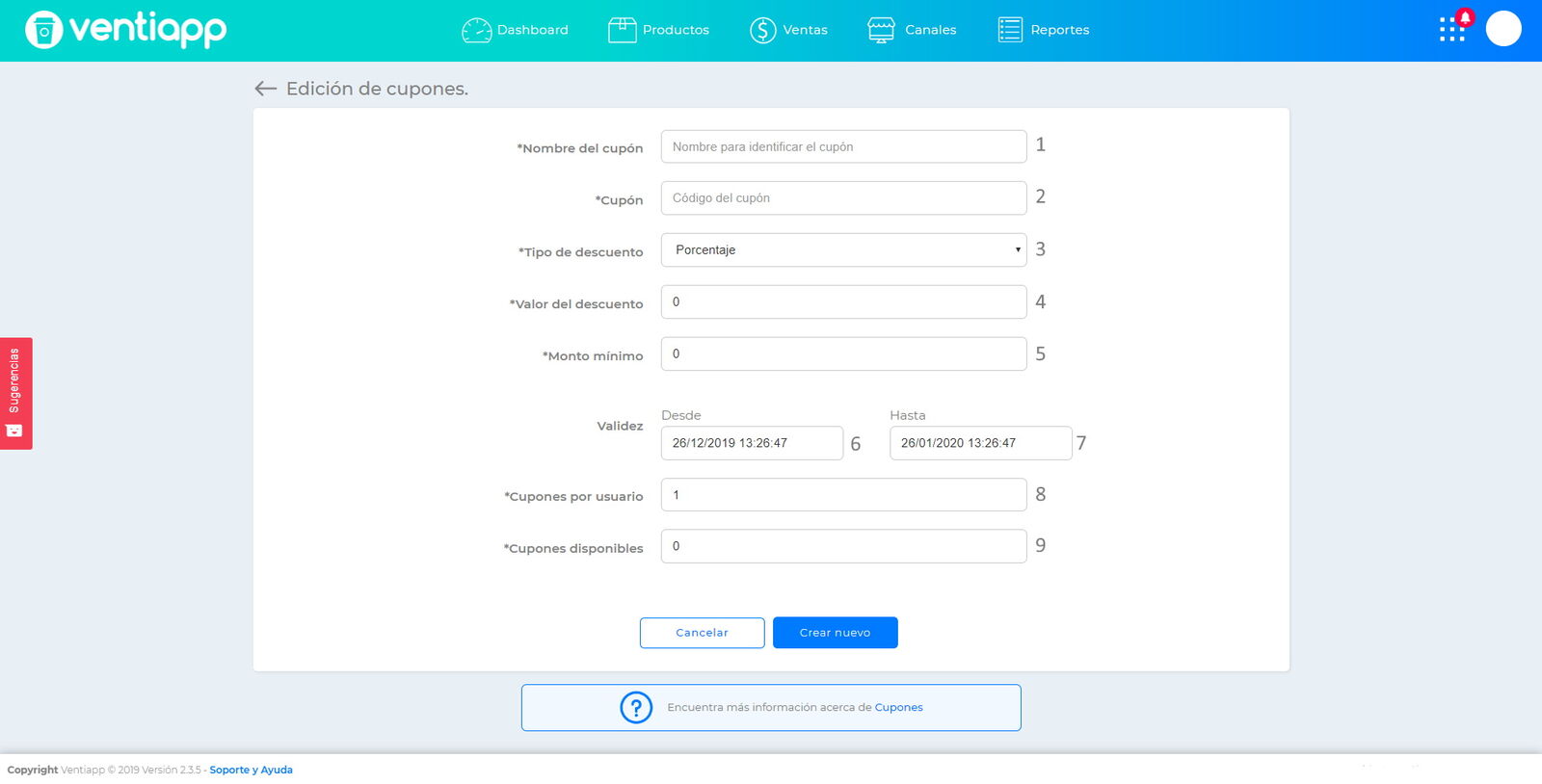Open the Cupones help link
The image size is (1542, 784).
898,708
